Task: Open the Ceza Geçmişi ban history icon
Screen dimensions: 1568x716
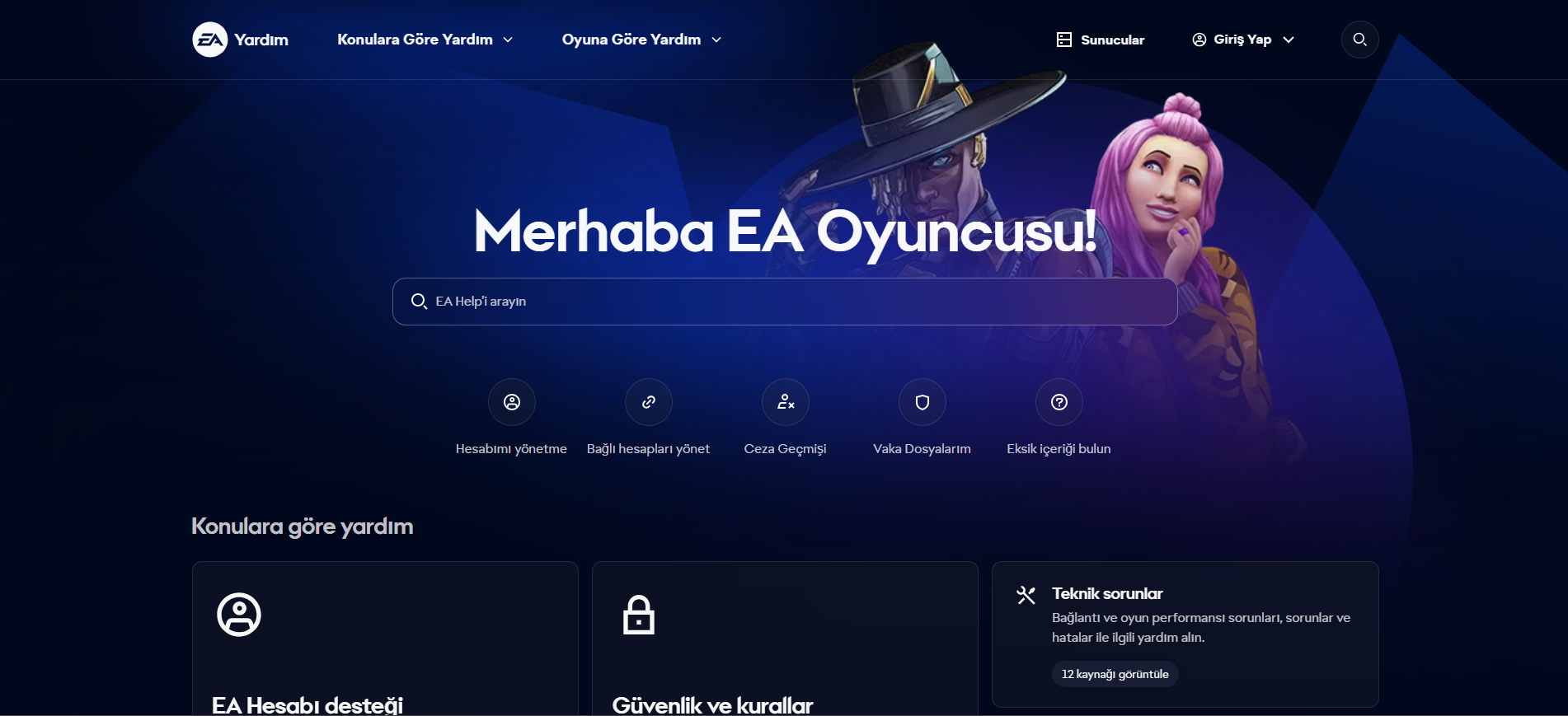Action: [786, 402]
